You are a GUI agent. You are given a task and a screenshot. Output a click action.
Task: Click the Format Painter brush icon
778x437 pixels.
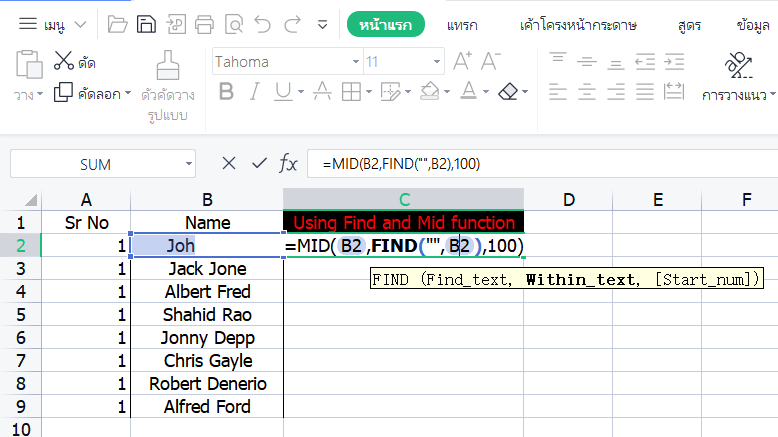(168, 65)
